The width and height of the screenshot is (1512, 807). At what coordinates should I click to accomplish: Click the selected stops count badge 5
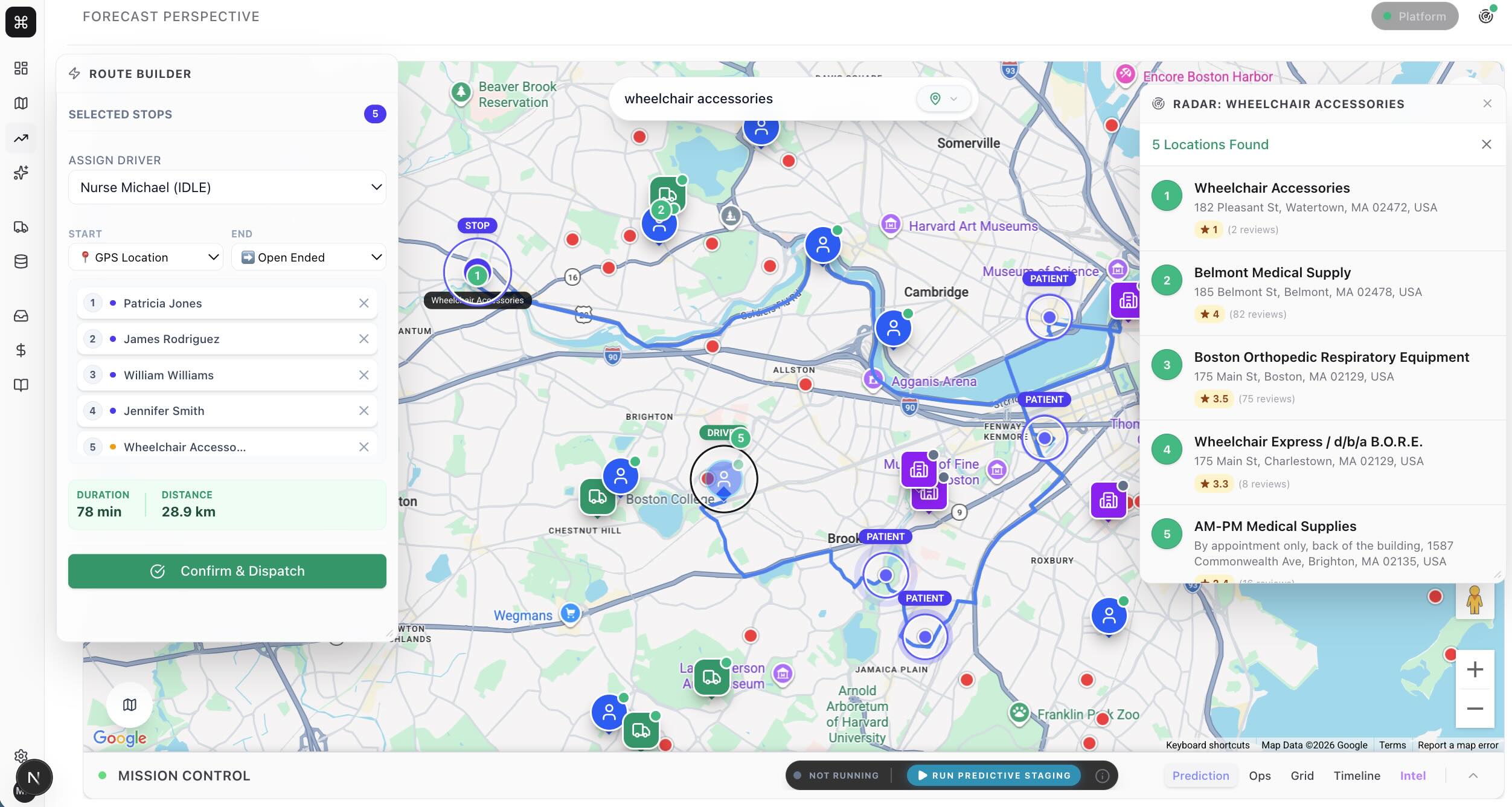375,114
